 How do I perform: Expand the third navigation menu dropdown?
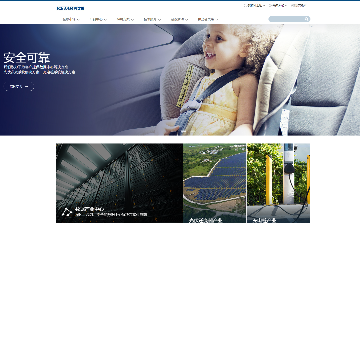(125, 19)
